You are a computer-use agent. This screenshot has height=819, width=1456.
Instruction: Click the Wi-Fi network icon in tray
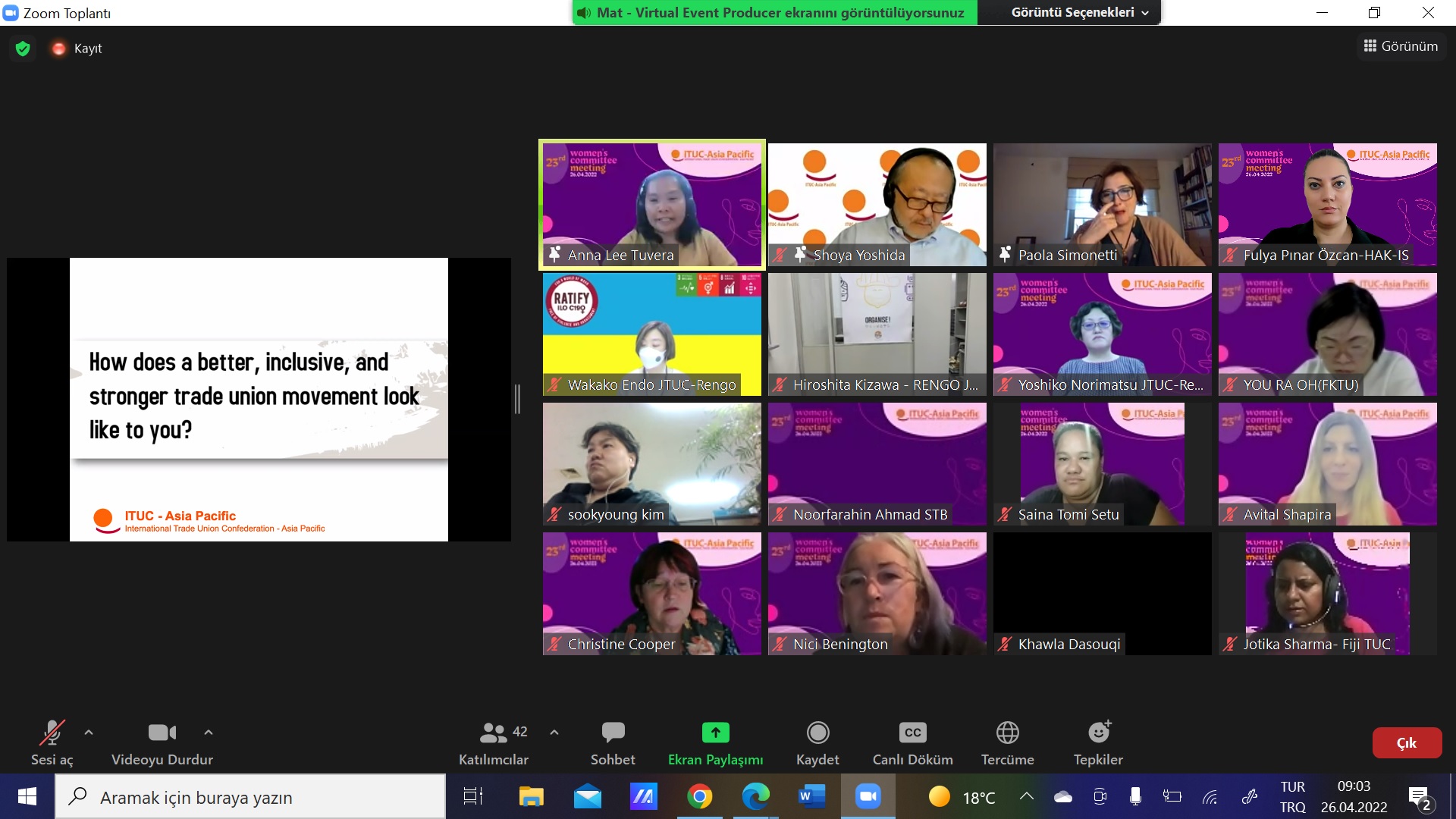pos(1210,796)
